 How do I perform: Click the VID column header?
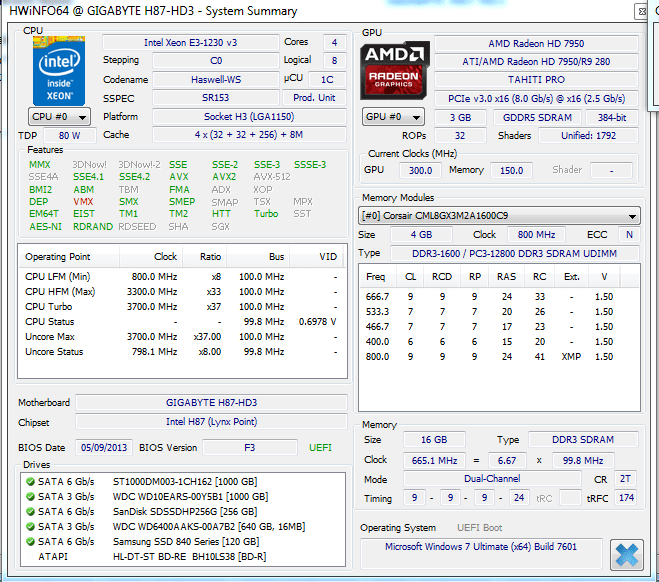click(x=316, y=257)
